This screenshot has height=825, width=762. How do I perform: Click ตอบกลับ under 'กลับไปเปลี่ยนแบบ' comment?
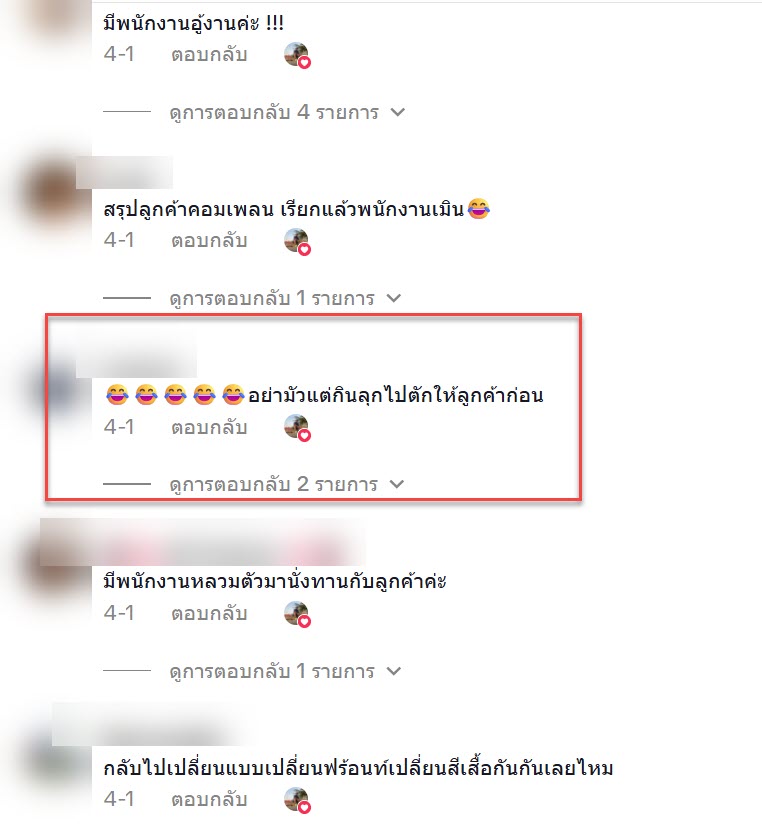[x=209, y=800]
